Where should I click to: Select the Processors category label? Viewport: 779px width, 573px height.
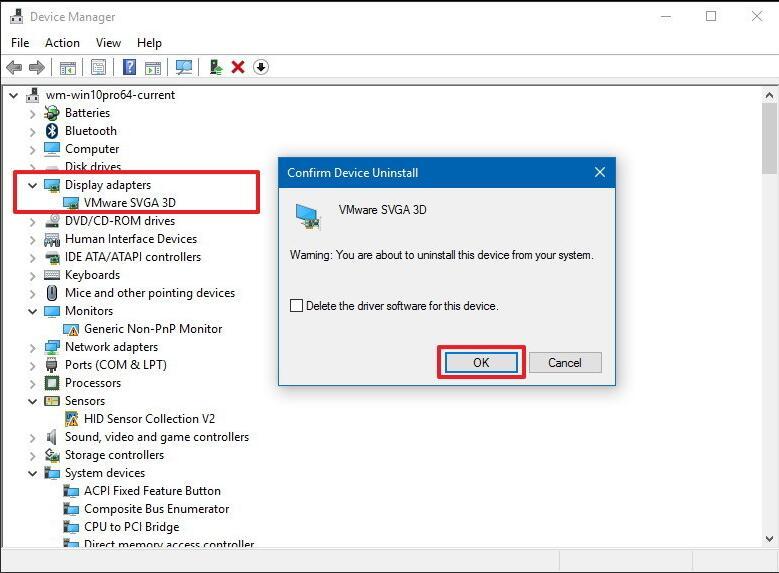[93, 383]
